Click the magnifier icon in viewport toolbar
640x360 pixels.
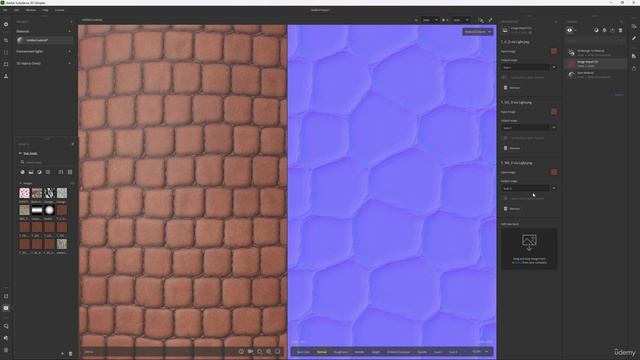click(481, 20)
